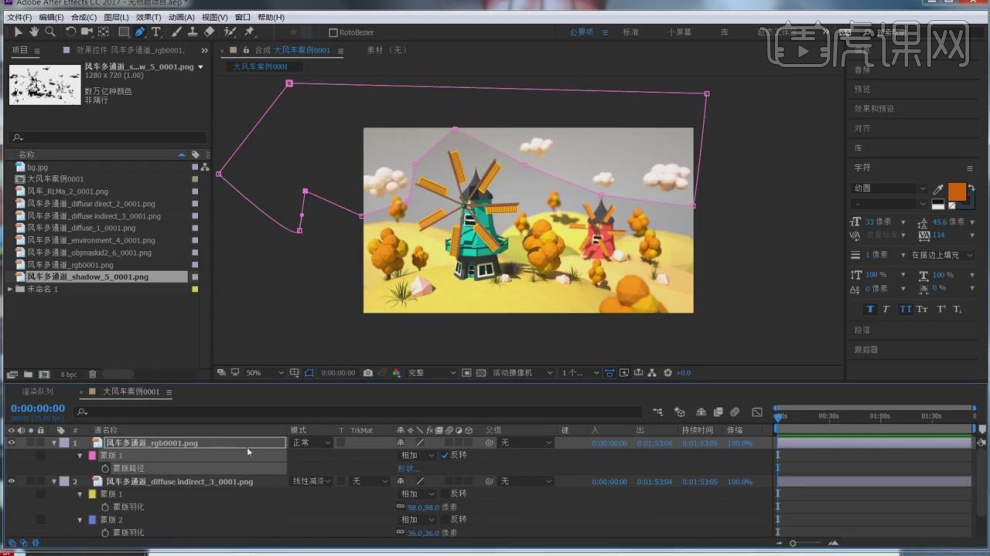Open the Effects & Presets (效果和预设) panel
Image resolution: width=990 pixels, height=556 pixels.
coord(874,108)
